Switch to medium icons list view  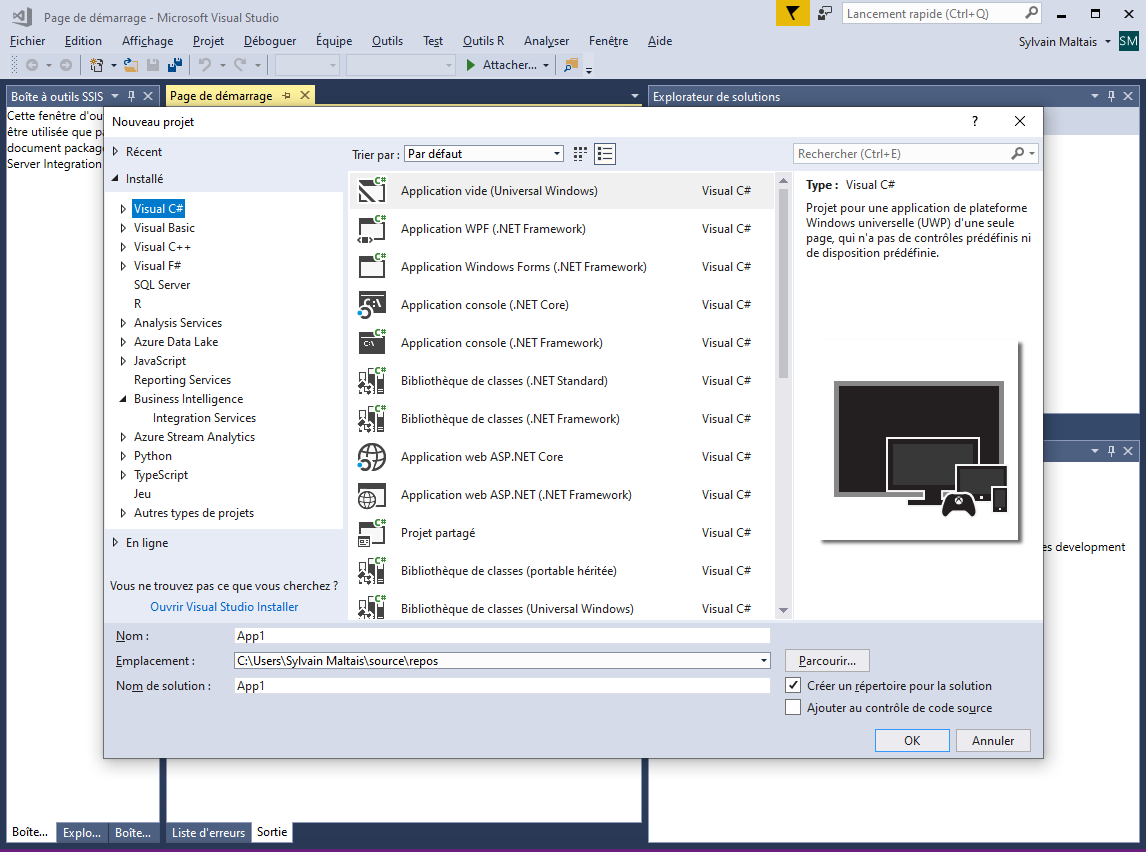(605, 154)
